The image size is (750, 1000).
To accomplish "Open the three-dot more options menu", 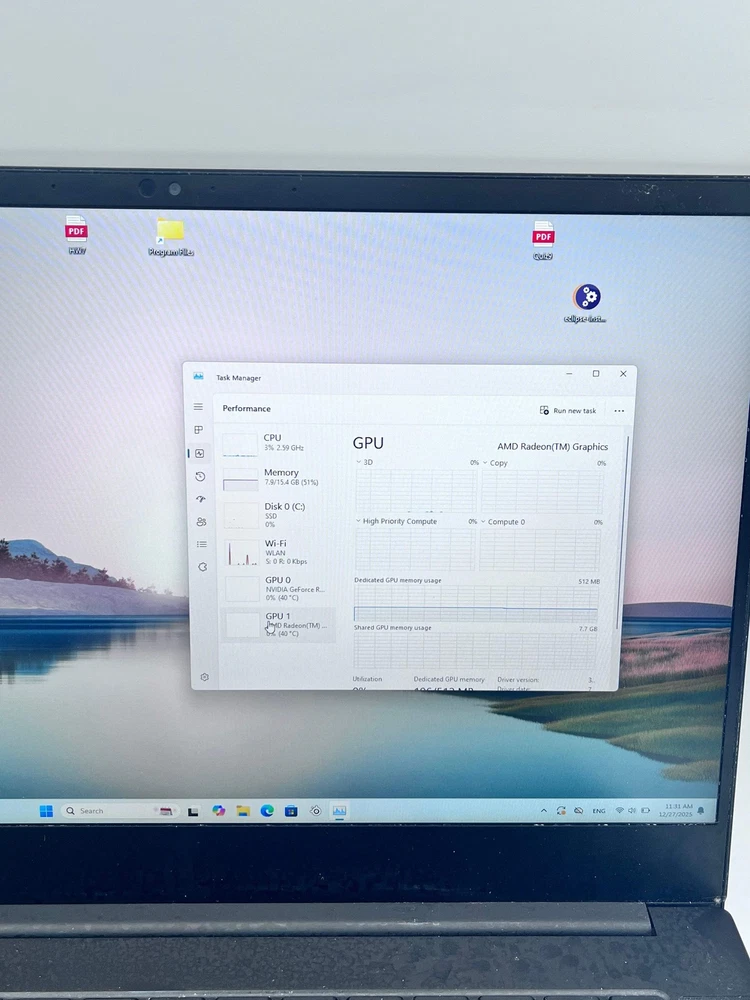I will pyautogui.click(x=619, y=410).
